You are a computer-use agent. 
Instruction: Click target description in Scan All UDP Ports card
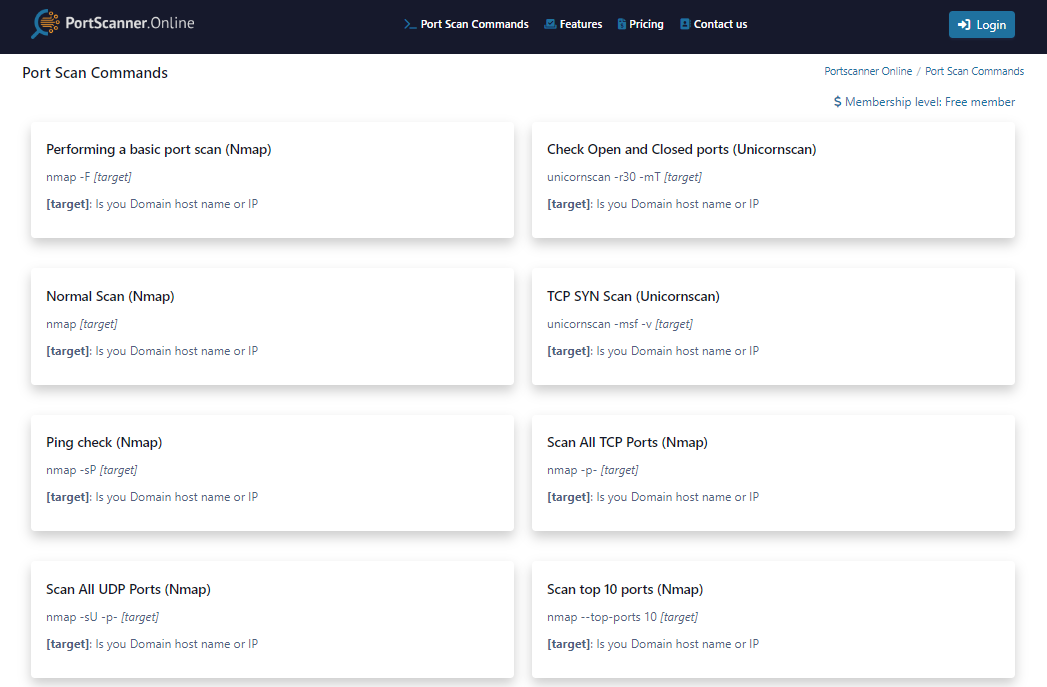(152, 644)
